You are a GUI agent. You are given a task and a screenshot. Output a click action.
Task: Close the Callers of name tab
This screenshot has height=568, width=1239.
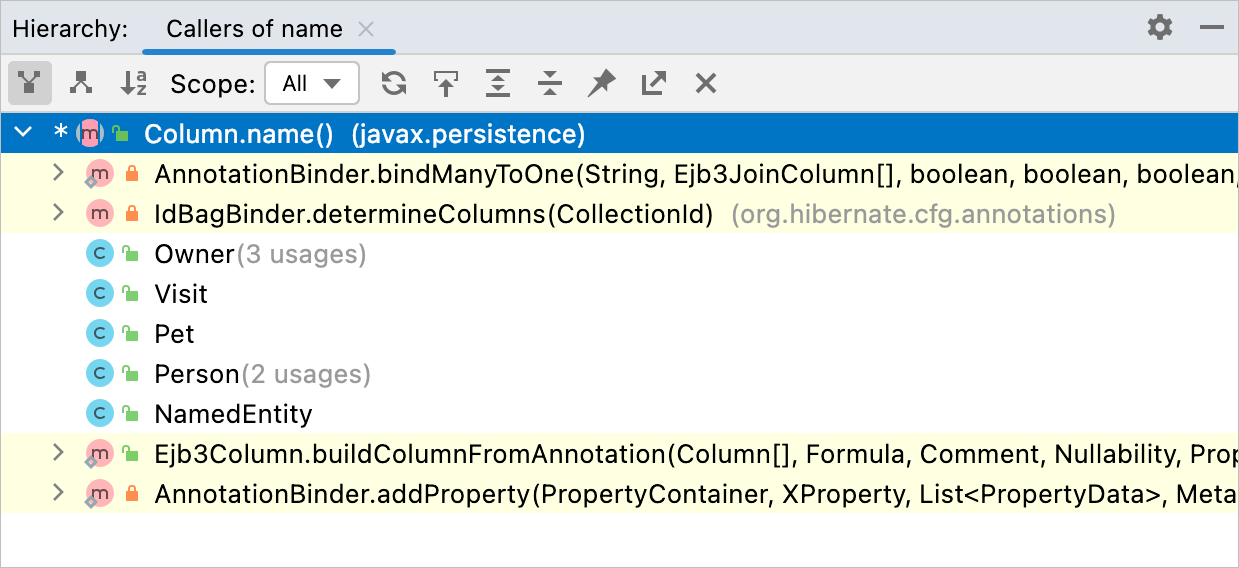pyautogui.click(x=366, y=29)
